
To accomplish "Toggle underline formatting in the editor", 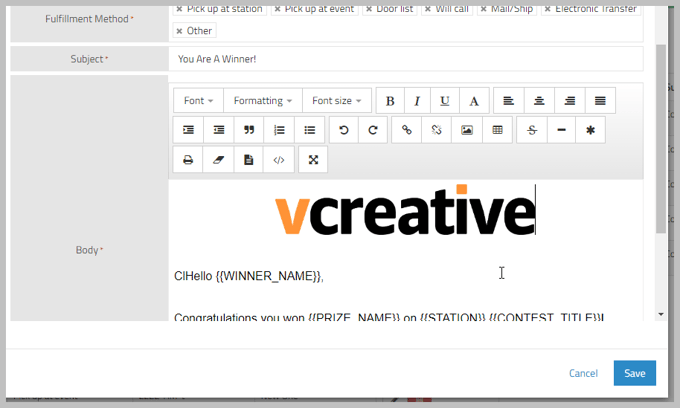I will 445,101.
